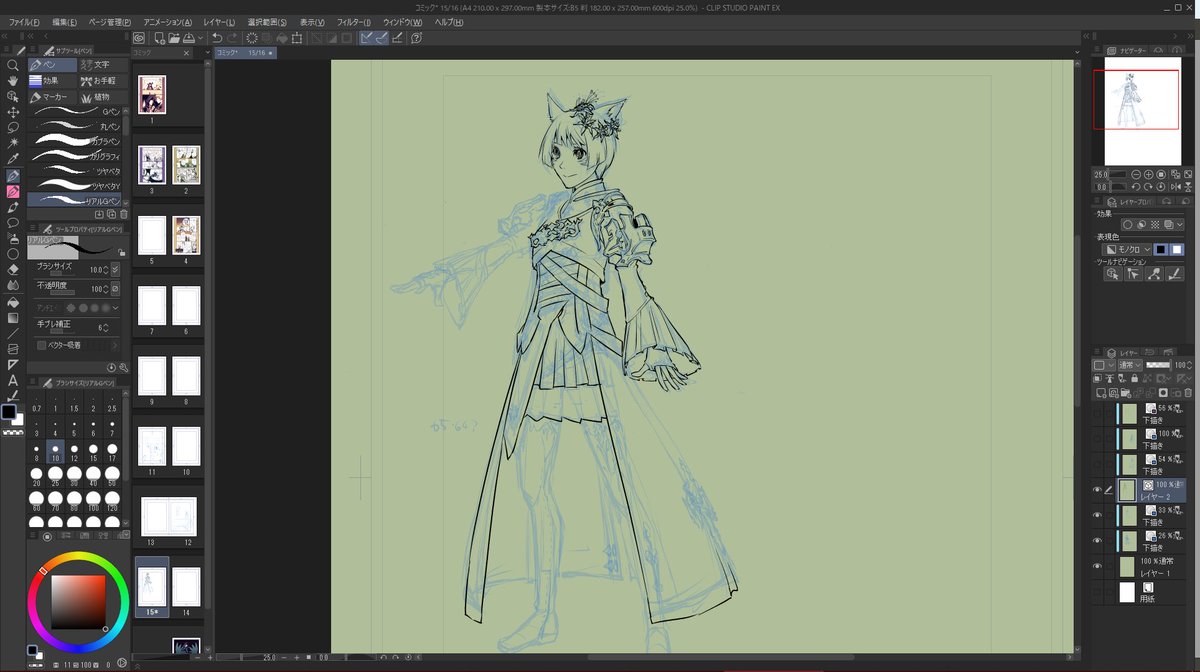This screenshot has height=672, width=1200.
Task: Select the Eyedropper tool
Action: [x=13, y=159]
